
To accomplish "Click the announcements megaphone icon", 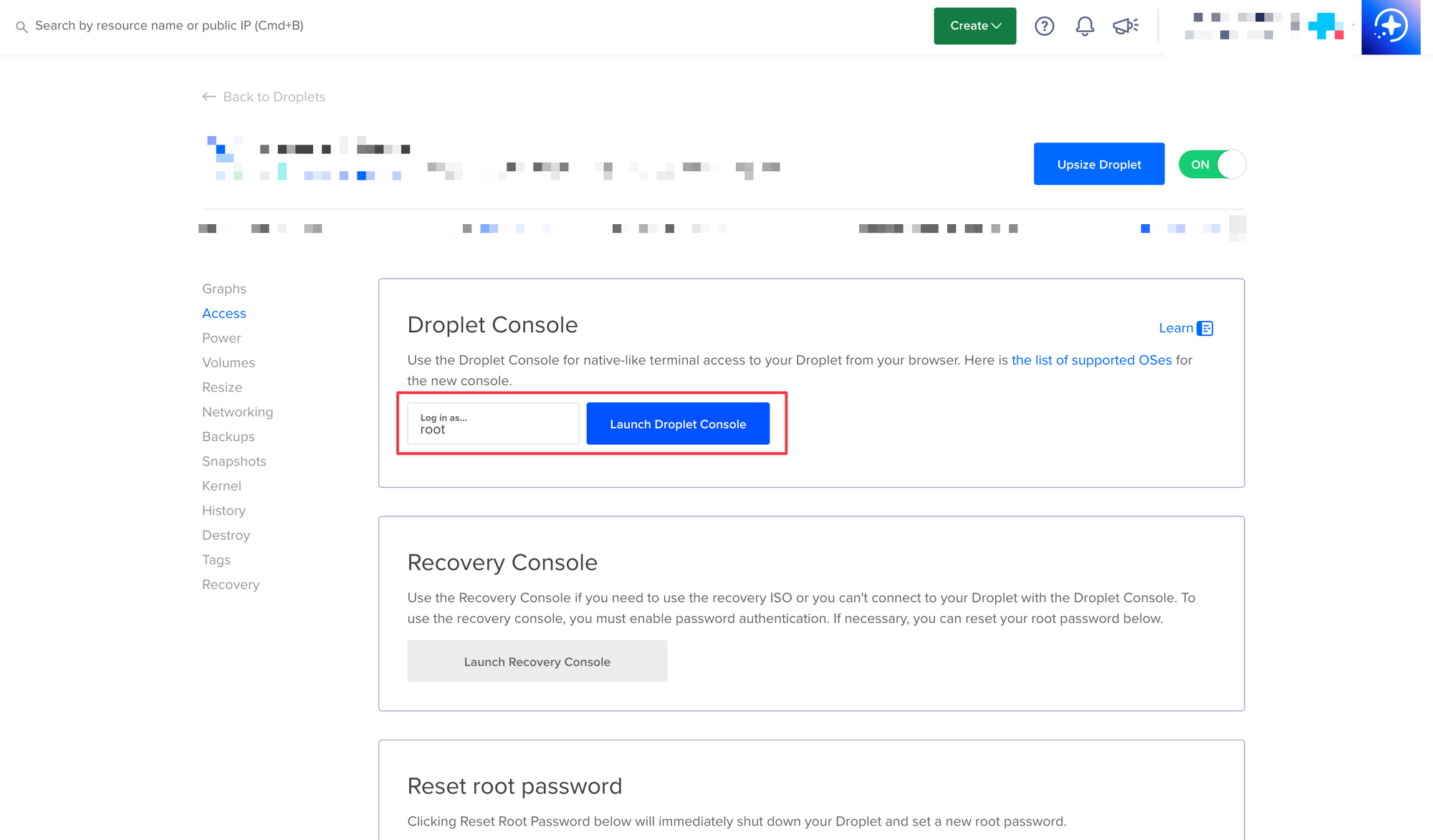I will pyautogui.click(x=1126, y=26).
